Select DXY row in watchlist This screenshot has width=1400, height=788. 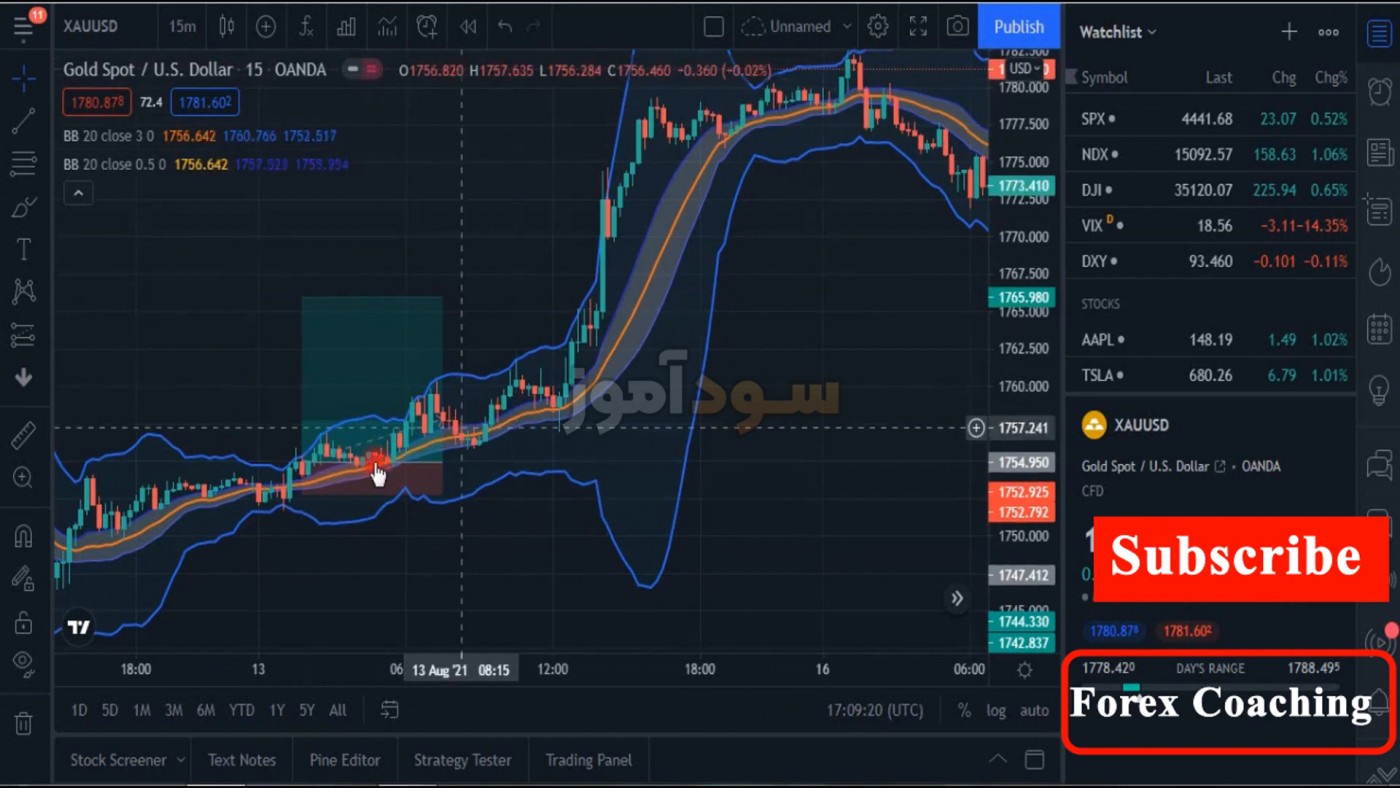1212,261
